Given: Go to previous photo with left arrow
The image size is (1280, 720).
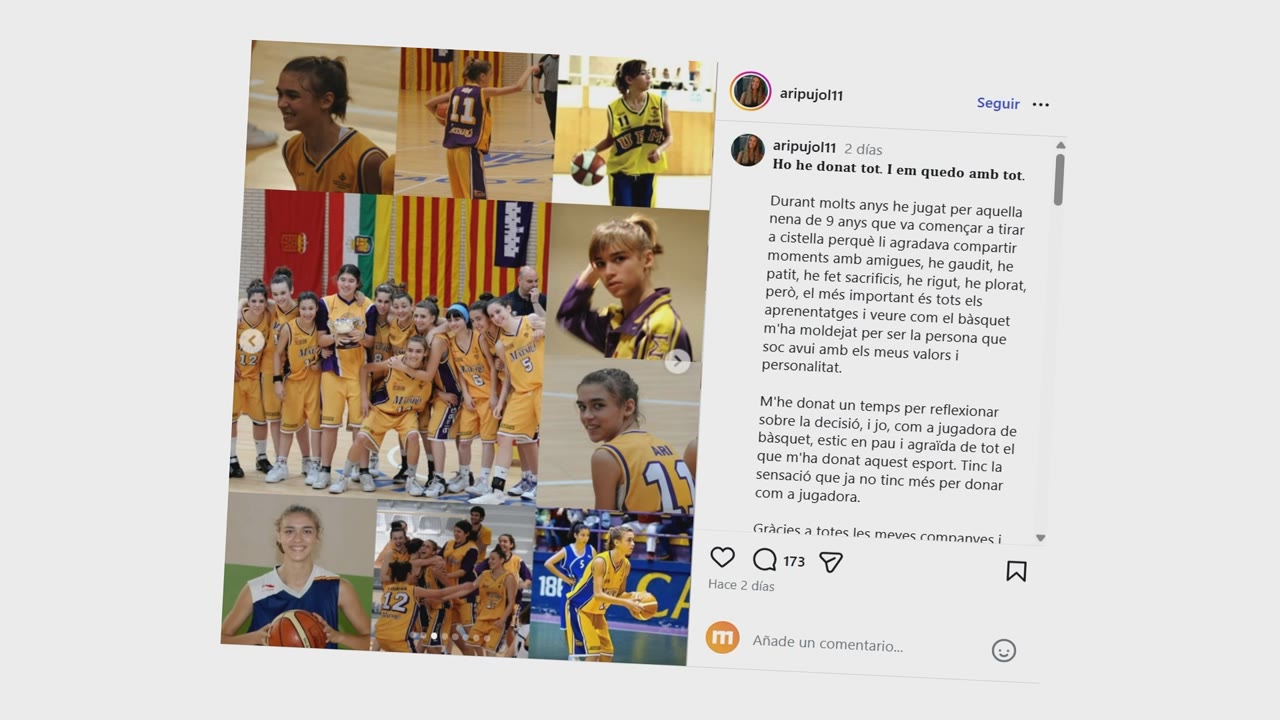Looking at the screenshot, I should [252, 341].
